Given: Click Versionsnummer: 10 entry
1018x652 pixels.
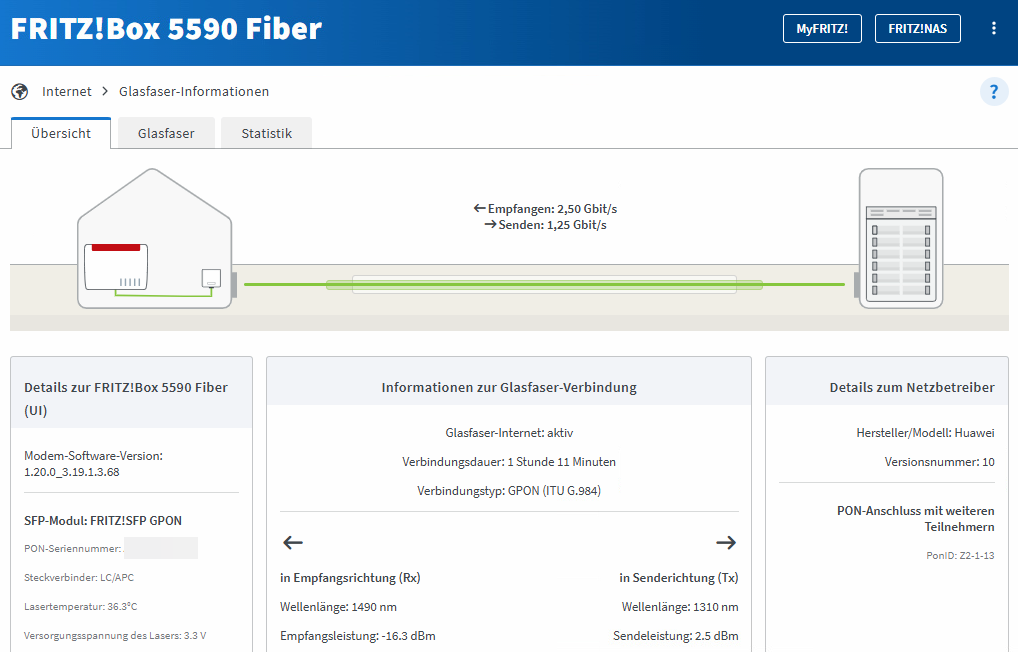Looking at the screenshot, I should tap(939, 462).
